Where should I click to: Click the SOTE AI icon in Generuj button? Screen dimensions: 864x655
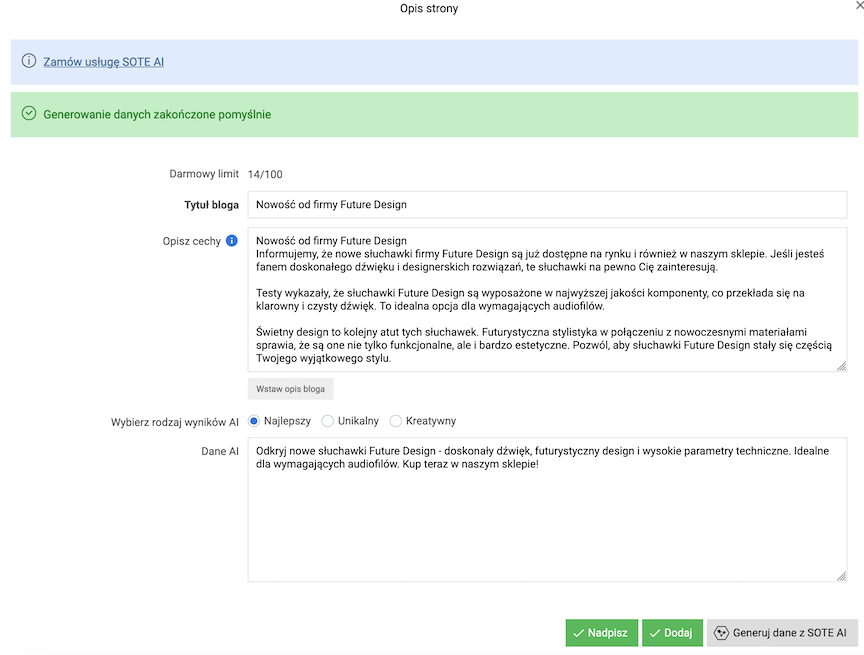[x=721, y=633]
